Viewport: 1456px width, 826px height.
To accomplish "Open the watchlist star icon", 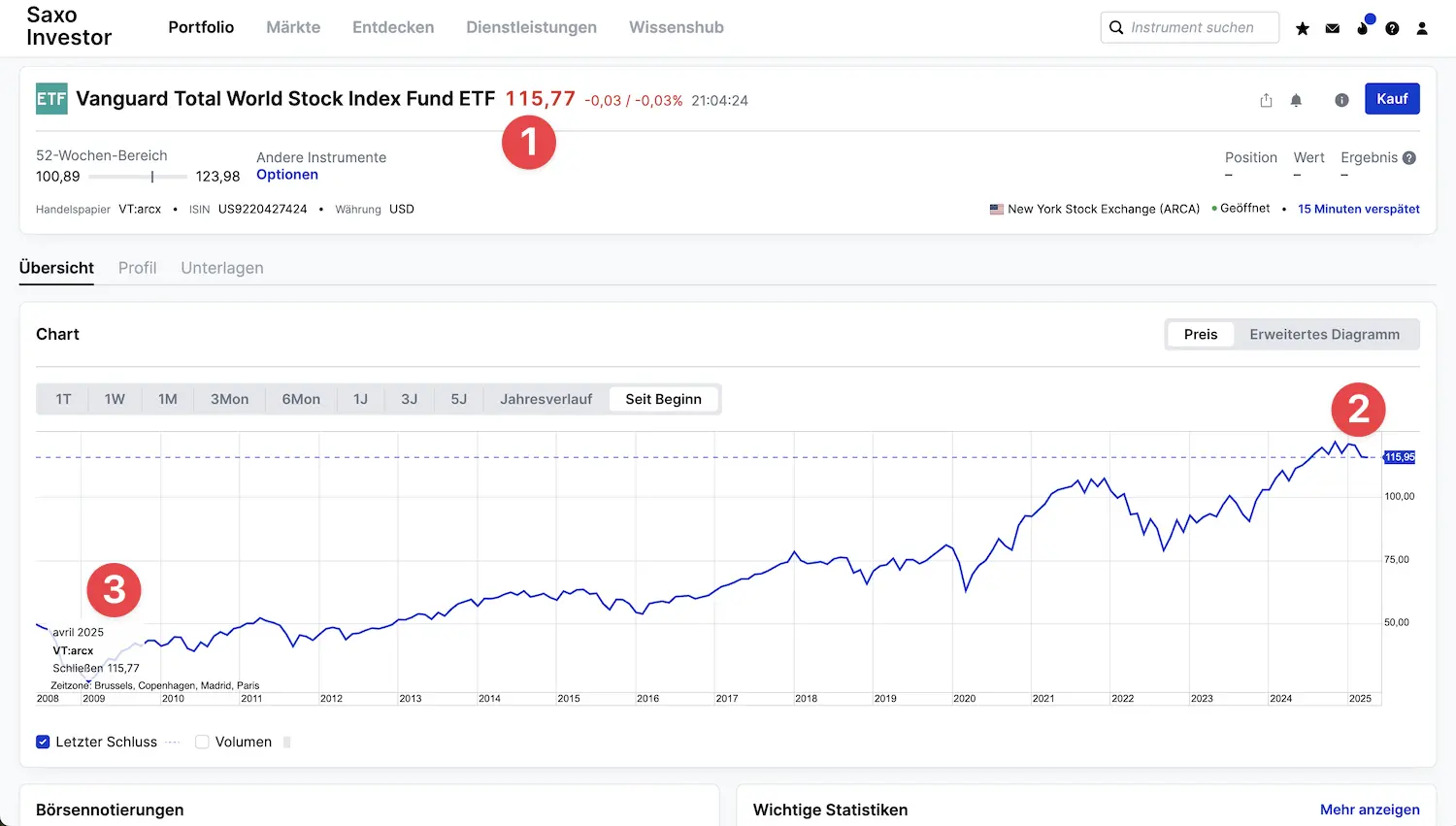I will [1303, 28].
